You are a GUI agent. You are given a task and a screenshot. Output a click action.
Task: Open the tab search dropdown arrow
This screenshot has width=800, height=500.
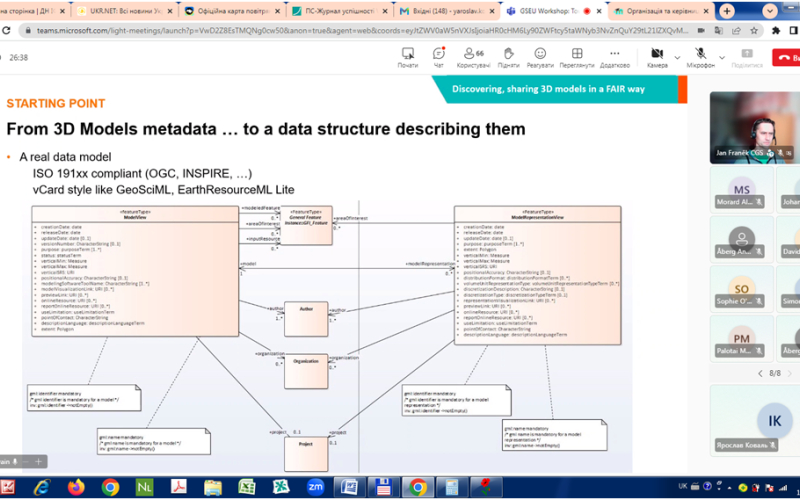click(x=769, y=11)
